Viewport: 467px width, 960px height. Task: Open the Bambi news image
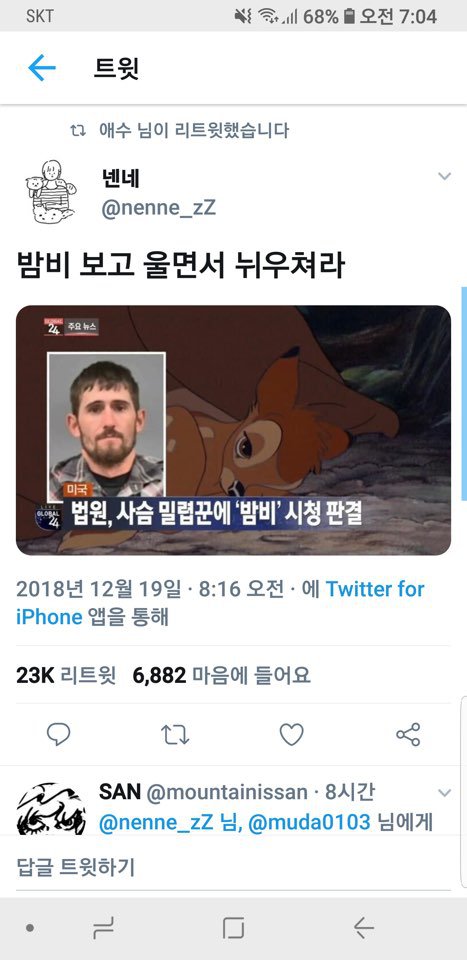coord(233,430)
